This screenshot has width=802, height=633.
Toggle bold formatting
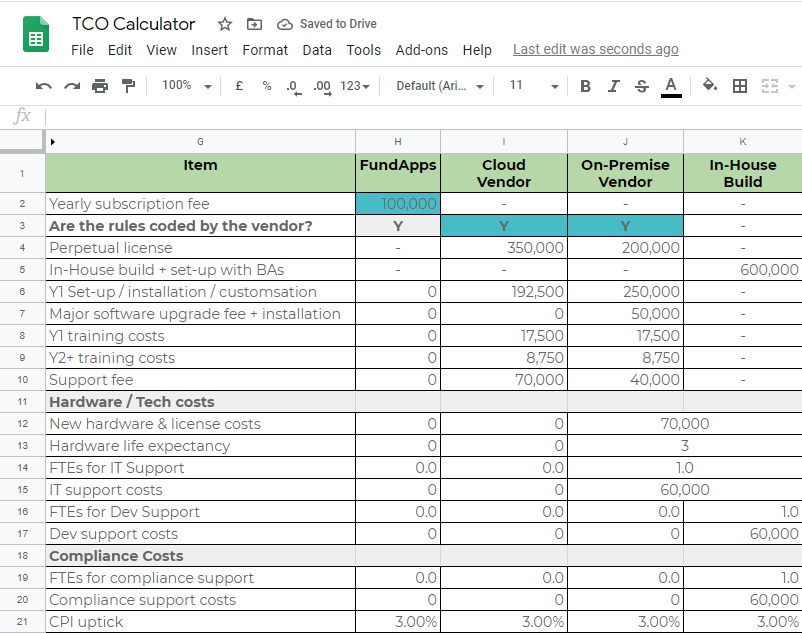(585, 86)
